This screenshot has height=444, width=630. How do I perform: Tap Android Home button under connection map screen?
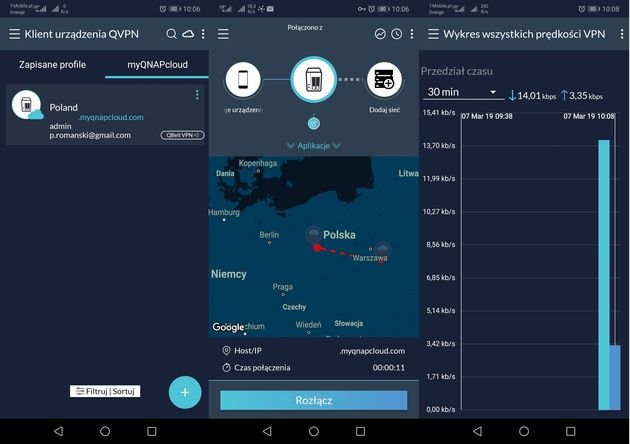point(314,431)
